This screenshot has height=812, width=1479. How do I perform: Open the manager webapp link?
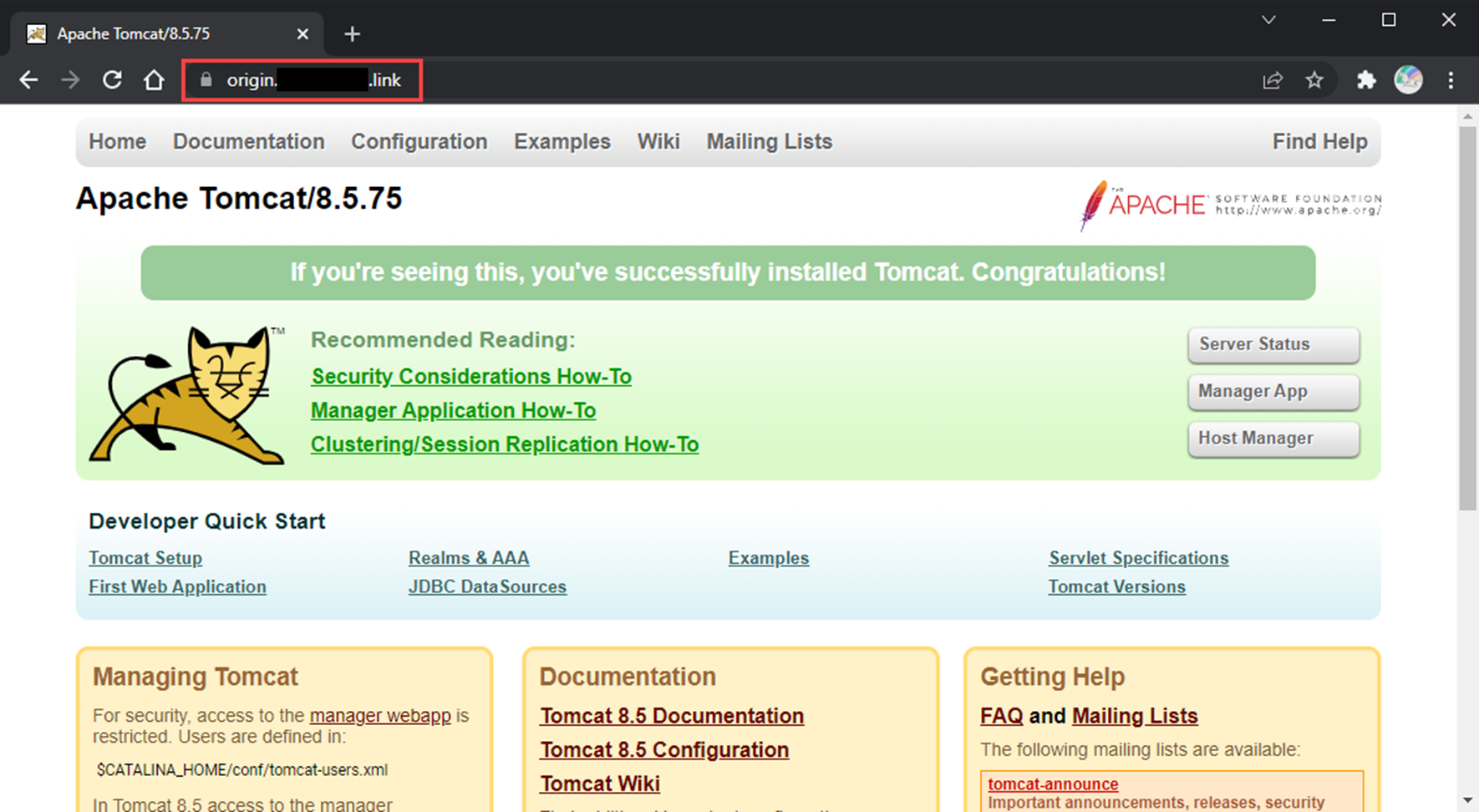380,716
